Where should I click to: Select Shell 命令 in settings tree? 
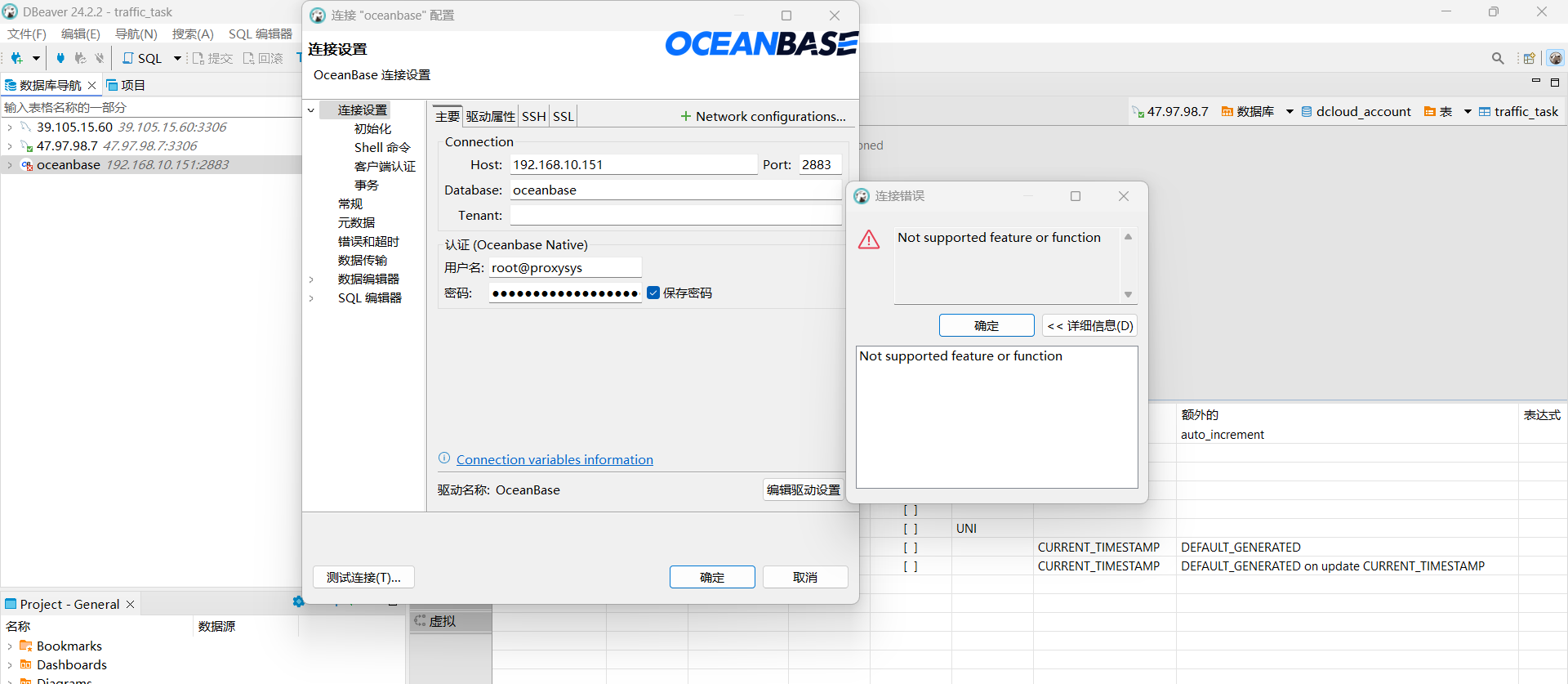[382, 148]
